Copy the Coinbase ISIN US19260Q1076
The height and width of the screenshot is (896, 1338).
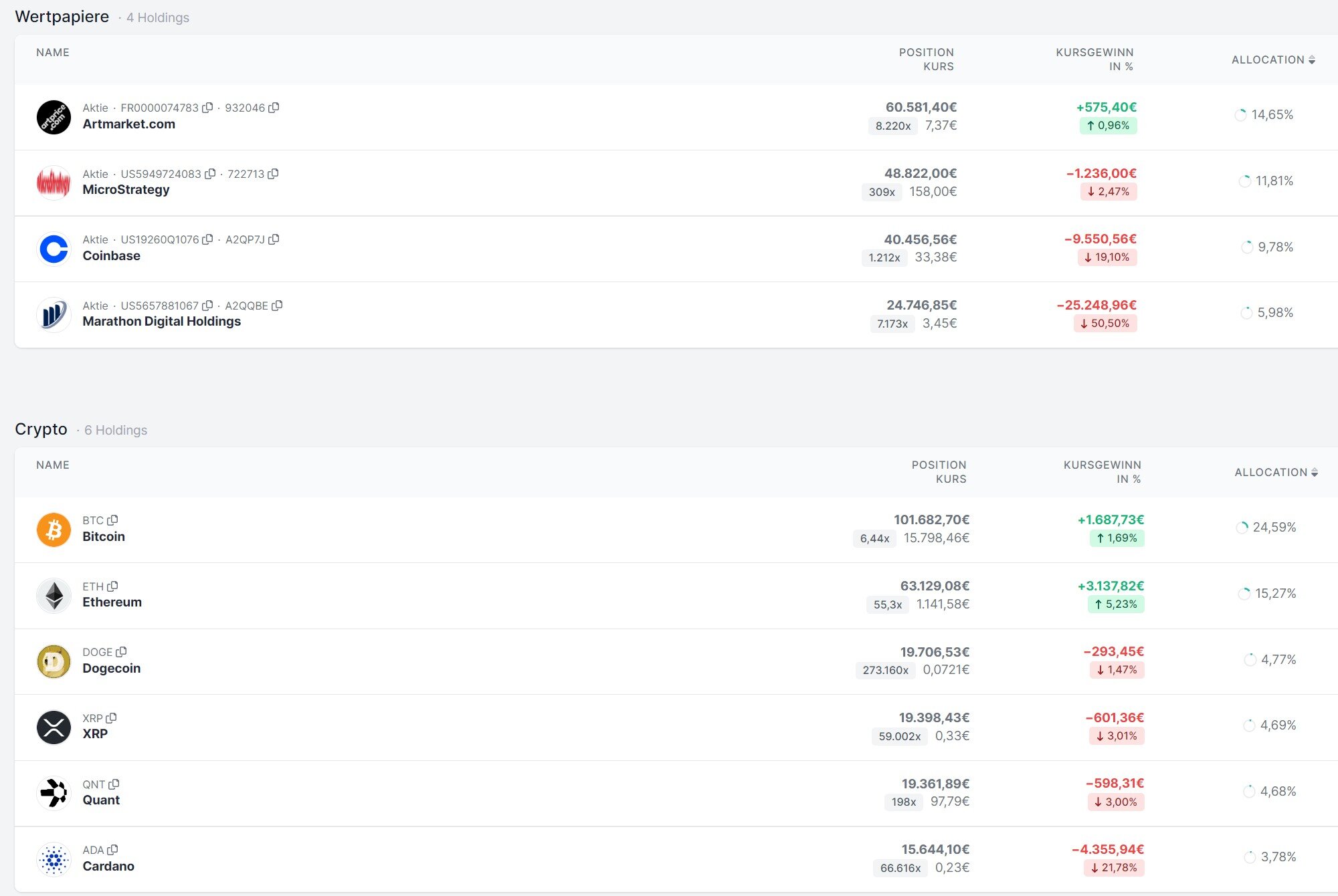pos(207,239)
